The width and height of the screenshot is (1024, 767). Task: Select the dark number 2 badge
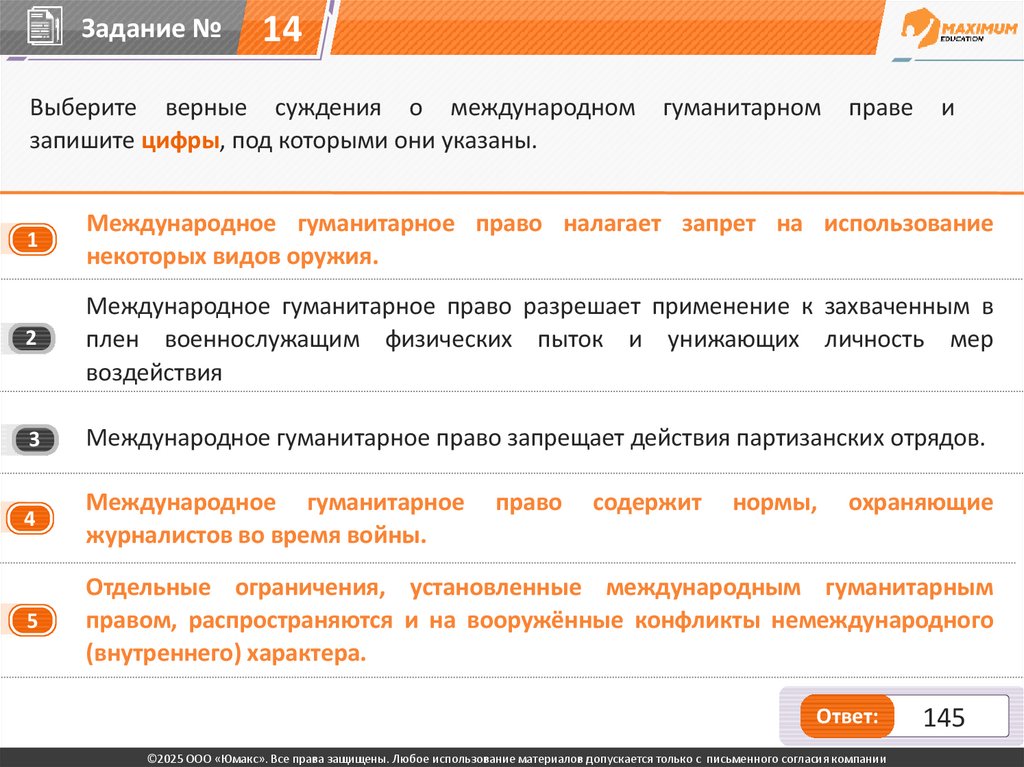coord(31,338)
